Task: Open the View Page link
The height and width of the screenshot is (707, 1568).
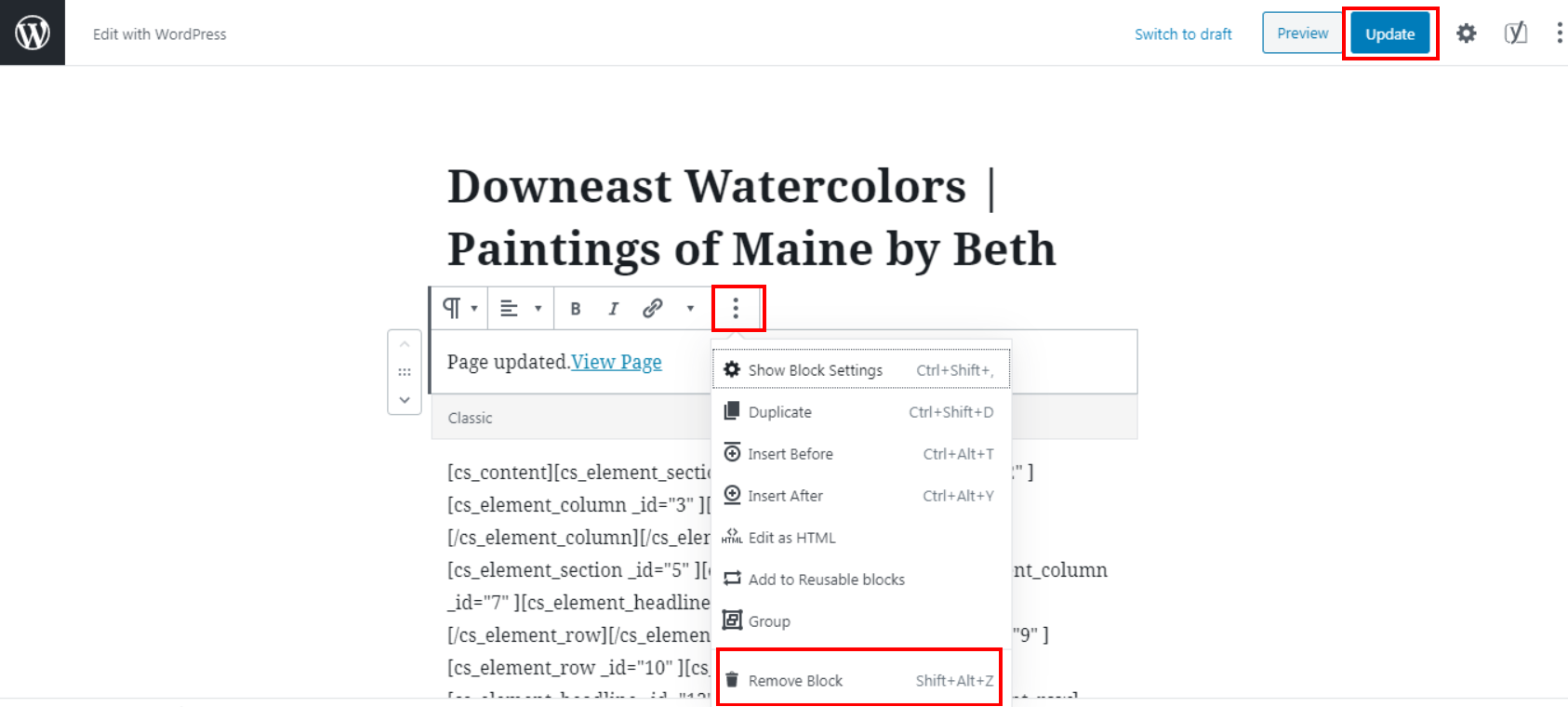Action: 617,362
